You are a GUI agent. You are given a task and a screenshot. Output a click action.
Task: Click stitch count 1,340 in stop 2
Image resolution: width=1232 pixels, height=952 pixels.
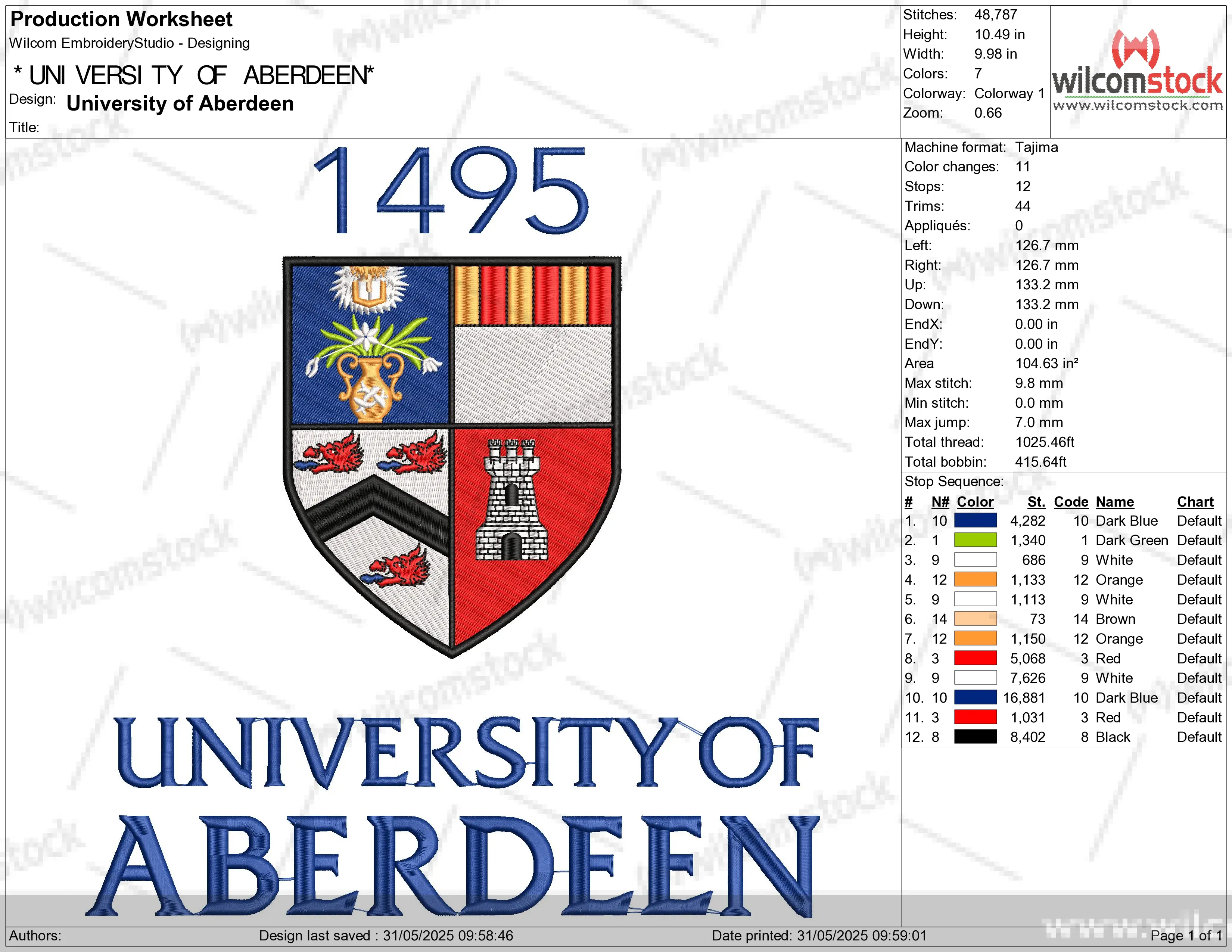point(1027,540)
